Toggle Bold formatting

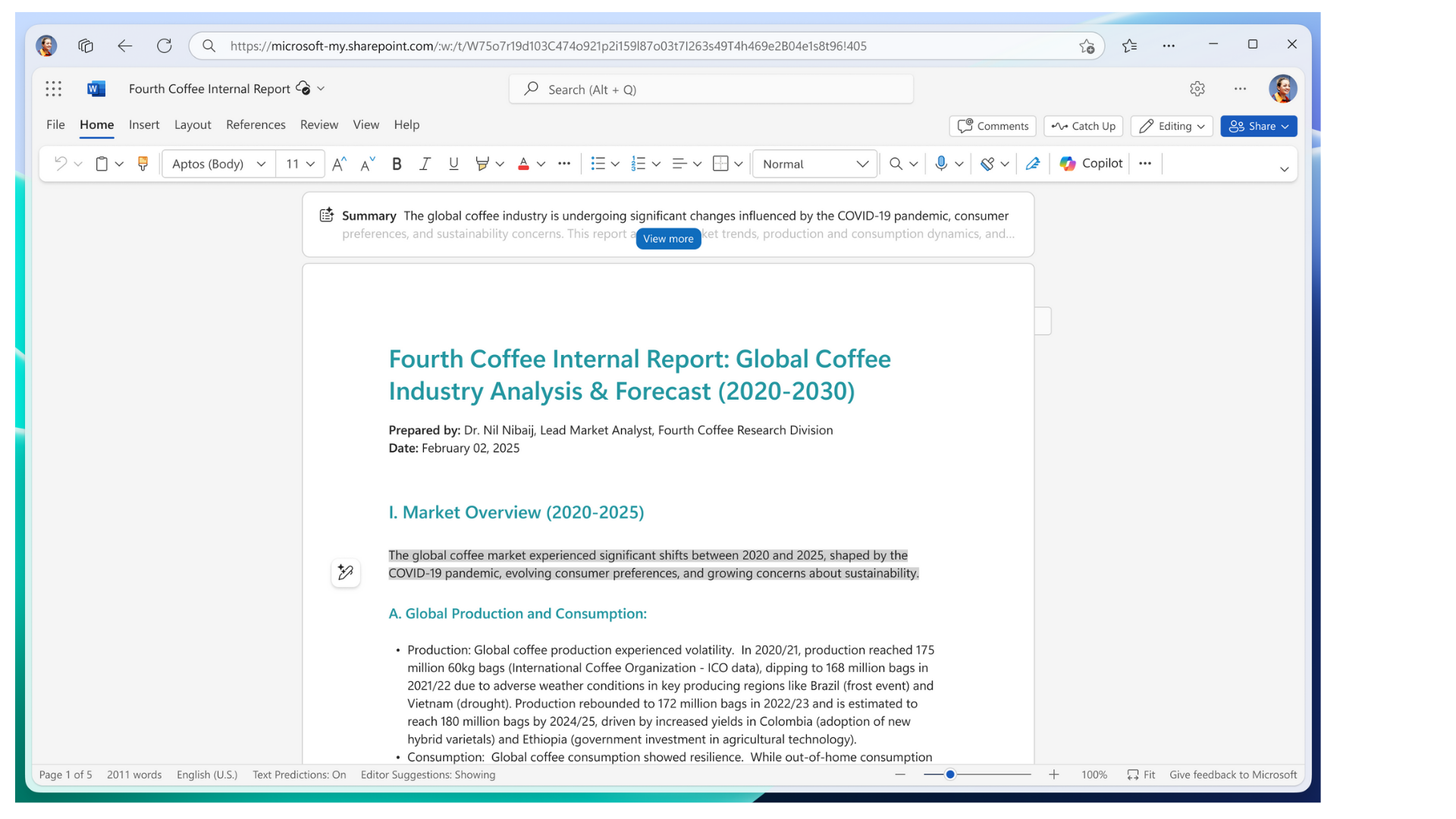click(396, 164)
